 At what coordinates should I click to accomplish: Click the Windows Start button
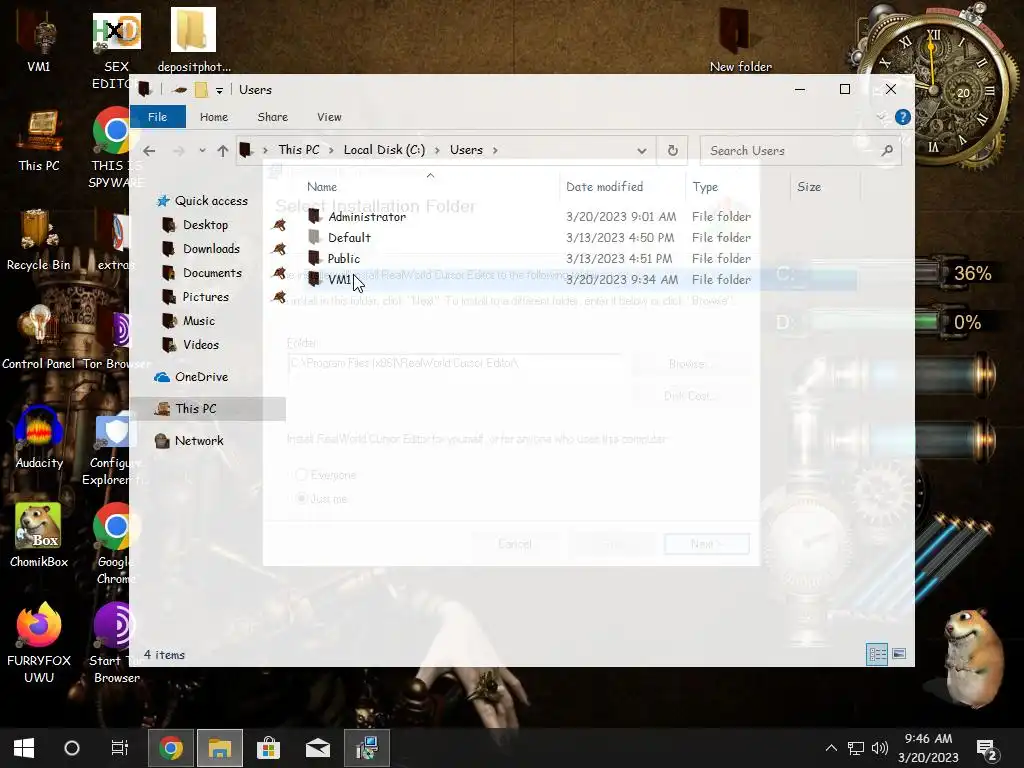24,748
